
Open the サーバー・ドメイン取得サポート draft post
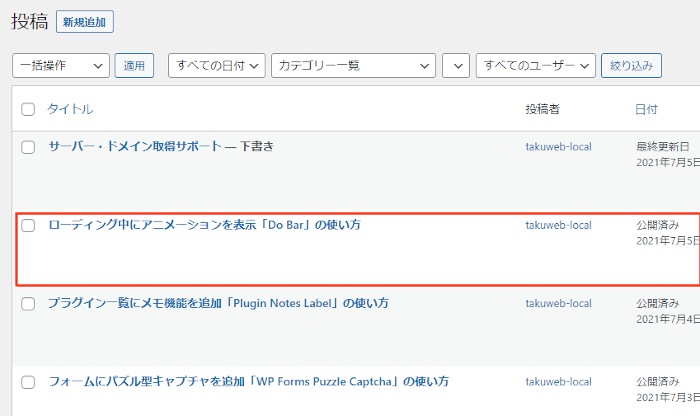click(135, 146)
